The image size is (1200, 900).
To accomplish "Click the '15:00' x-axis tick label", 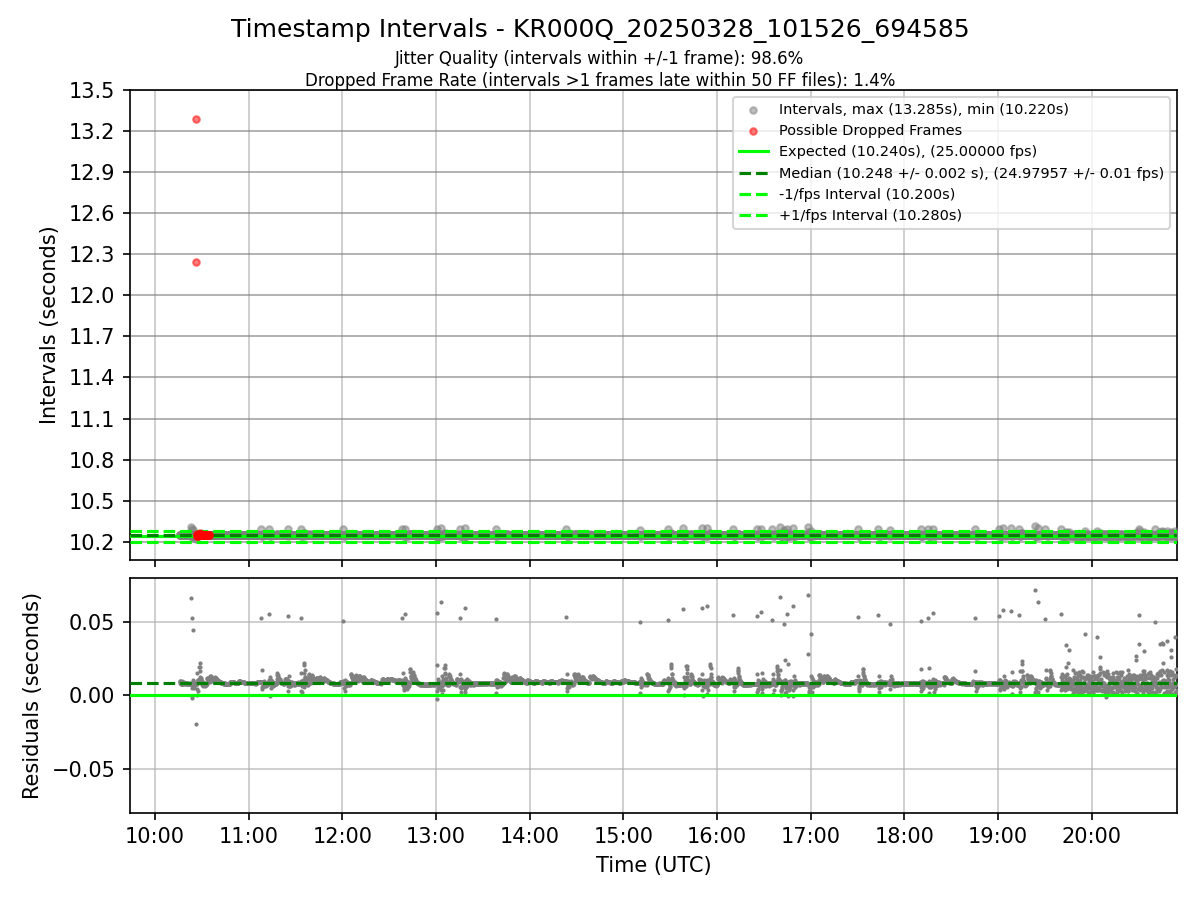I will (x=623, y=834).
